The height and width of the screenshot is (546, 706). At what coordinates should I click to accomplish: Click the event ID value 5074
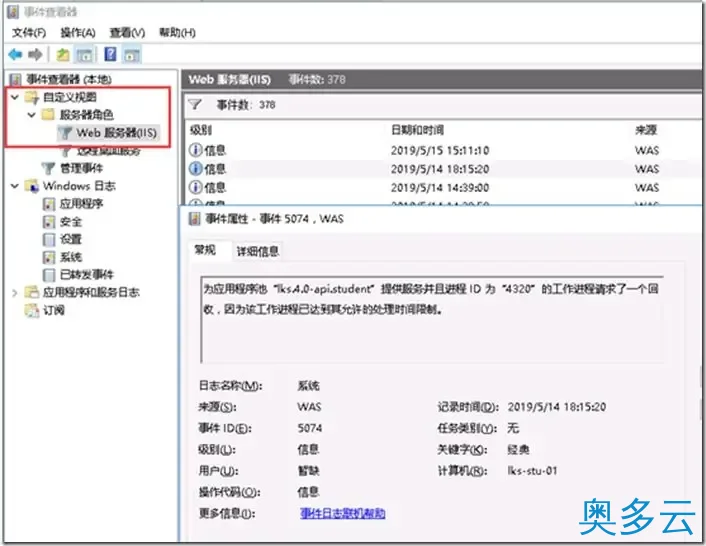tap(310, 428)
